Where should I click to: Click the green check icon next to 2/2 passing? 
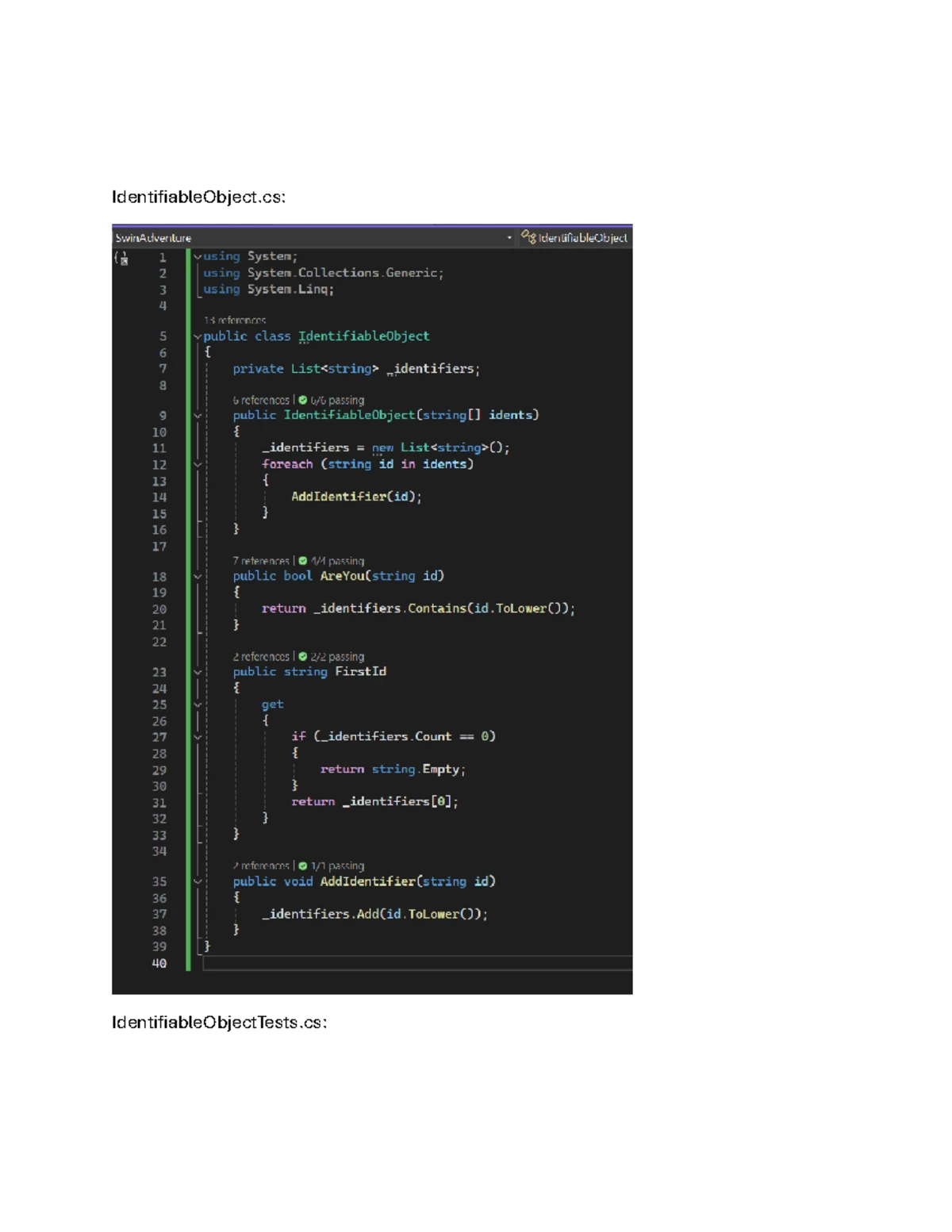coord(302,657)
